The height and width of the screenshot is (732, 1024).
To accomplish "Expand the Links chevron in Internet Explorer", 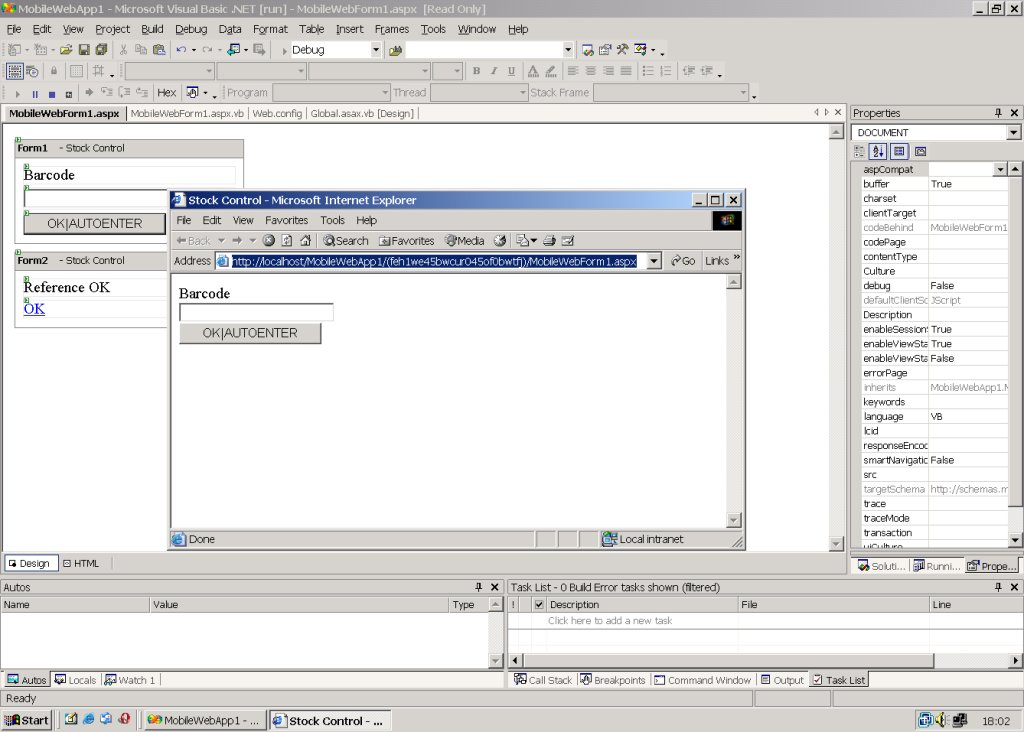I will [x=737, y=258].
